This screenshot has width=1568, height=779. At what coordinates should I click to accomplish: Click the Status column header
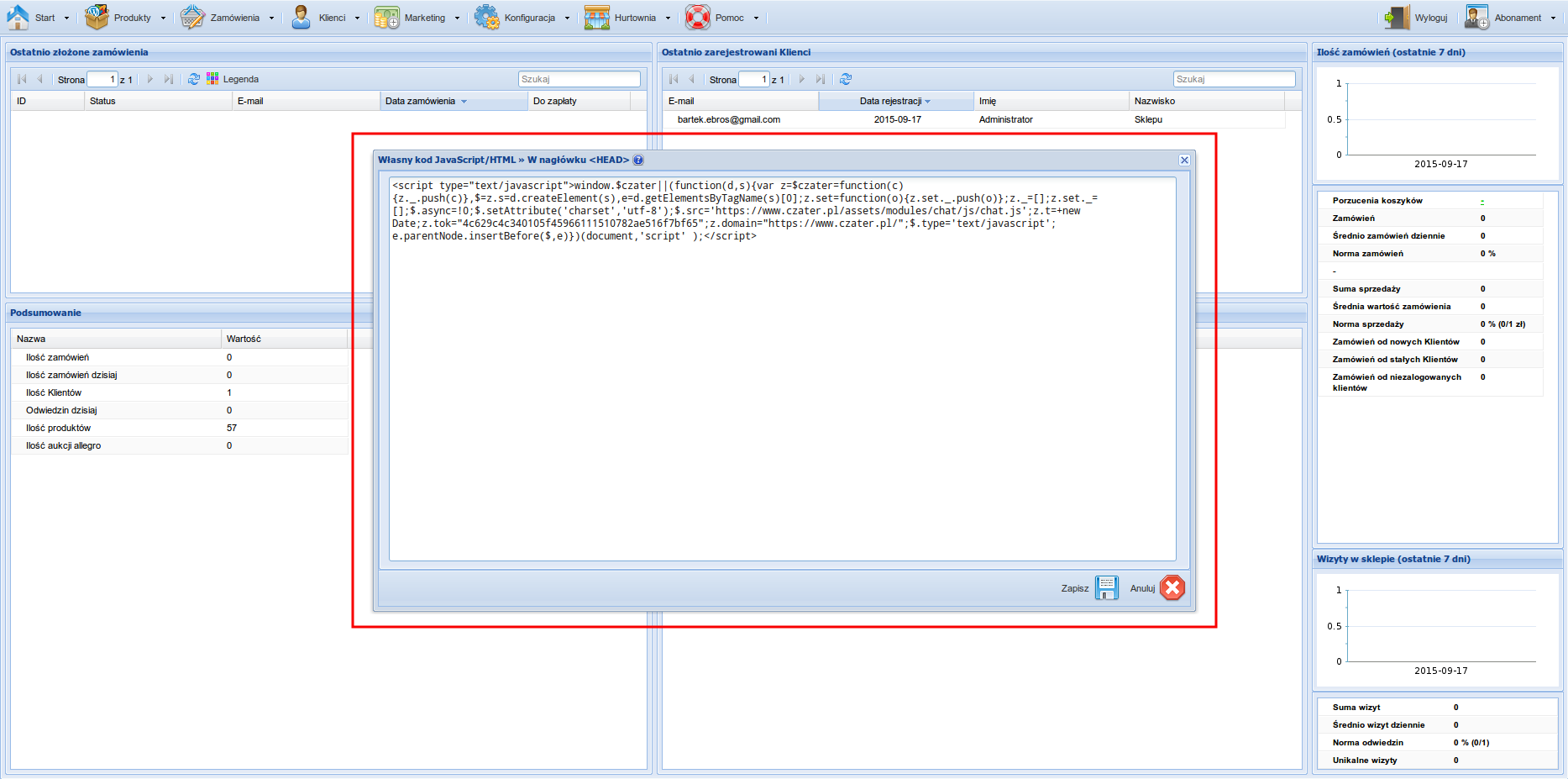[158, 101]
